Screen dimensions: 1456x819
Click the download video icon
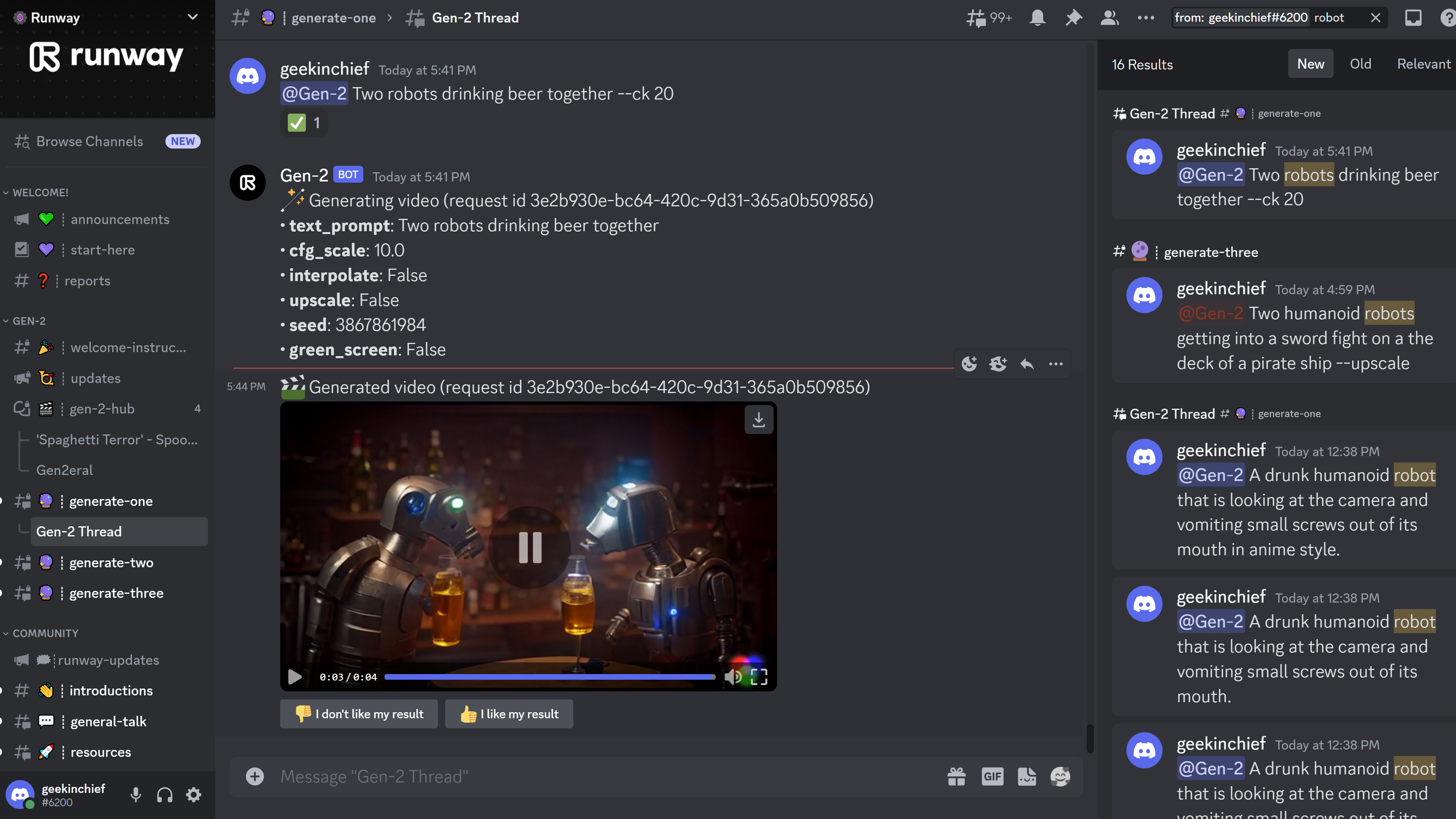[758, 419]
